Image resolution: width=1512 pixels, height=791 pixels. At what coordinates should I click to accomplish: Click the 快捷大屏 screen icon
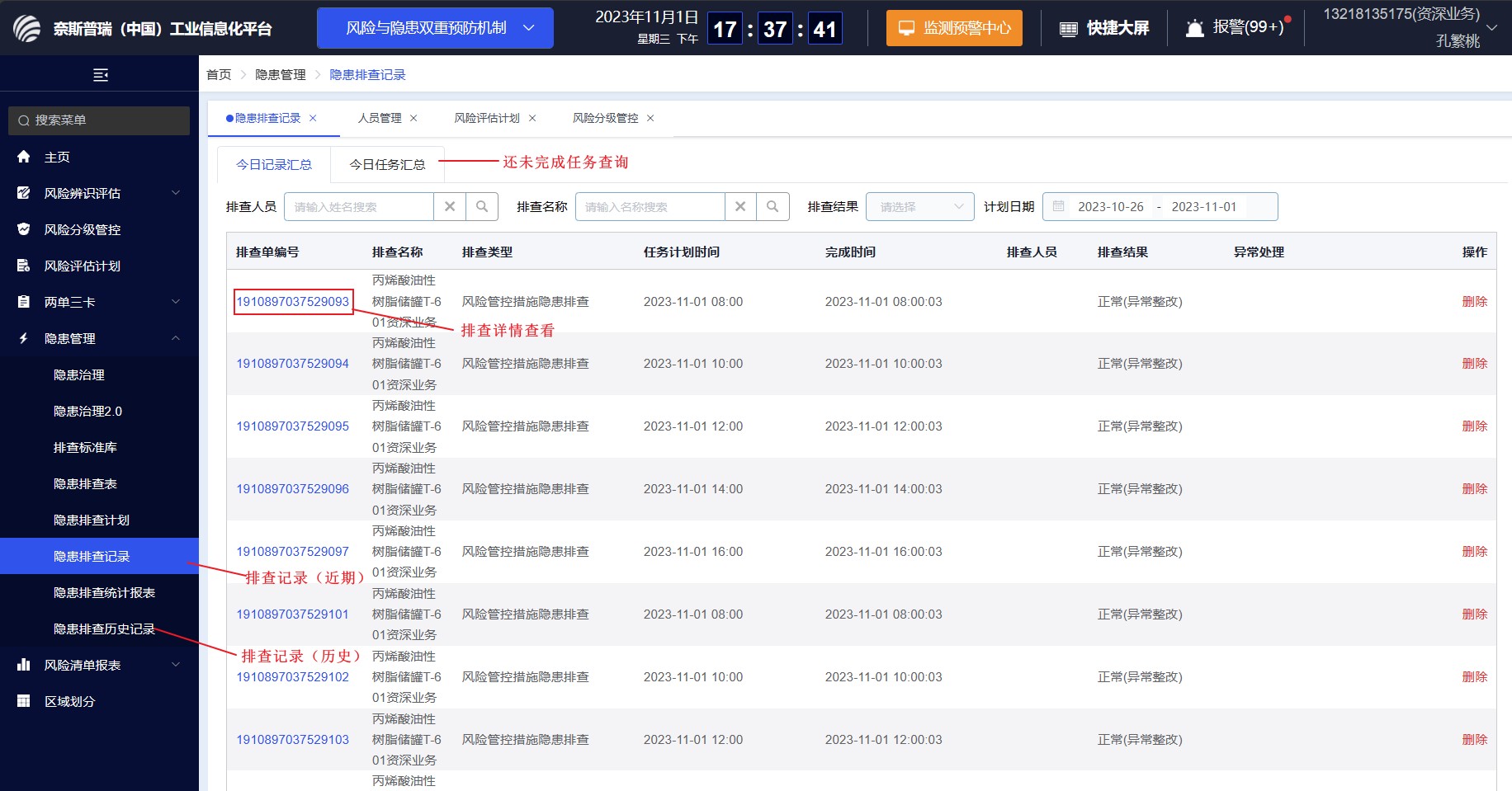pos(1069,29)
